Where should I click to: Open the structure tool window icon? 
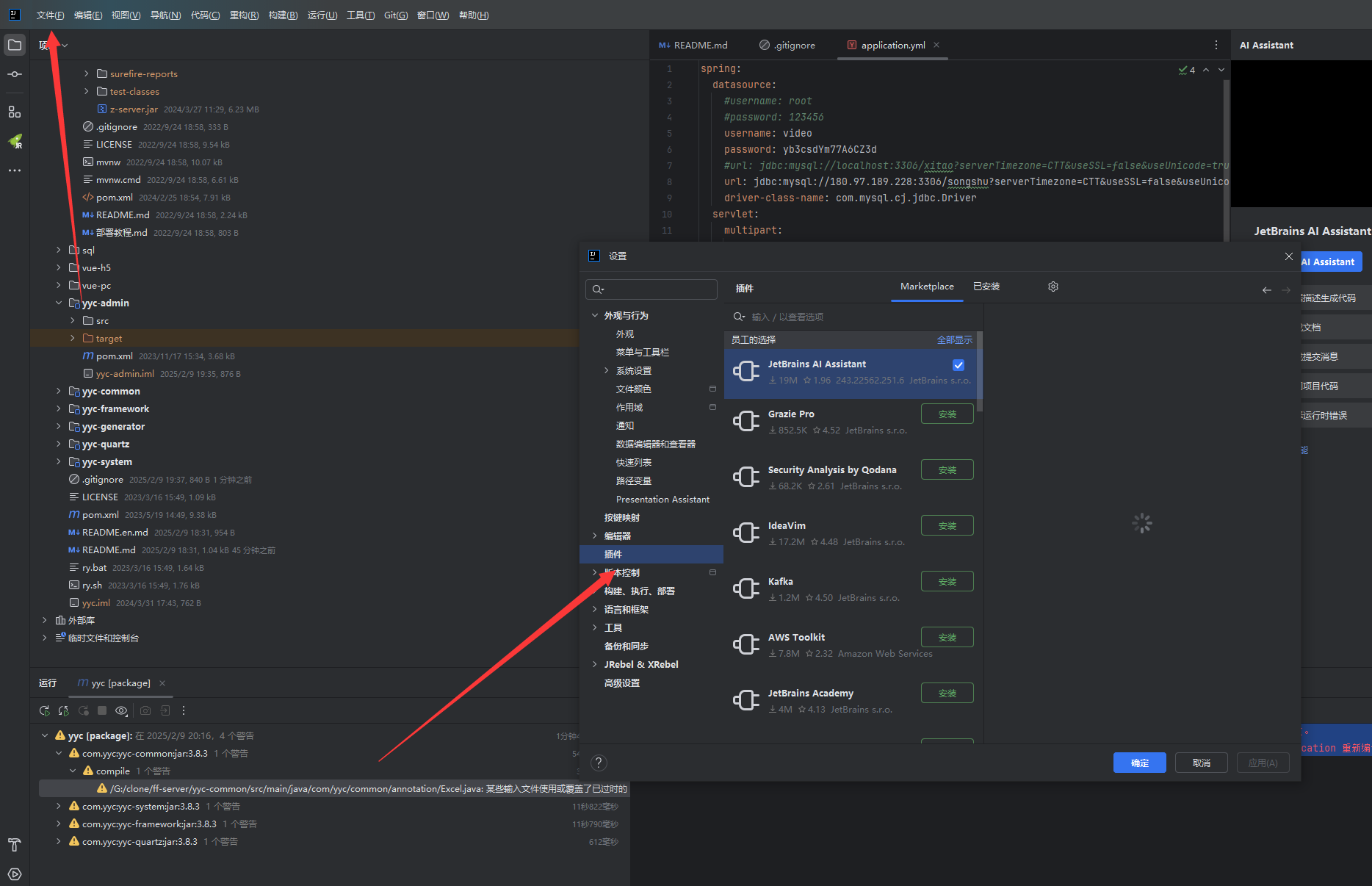15,112
